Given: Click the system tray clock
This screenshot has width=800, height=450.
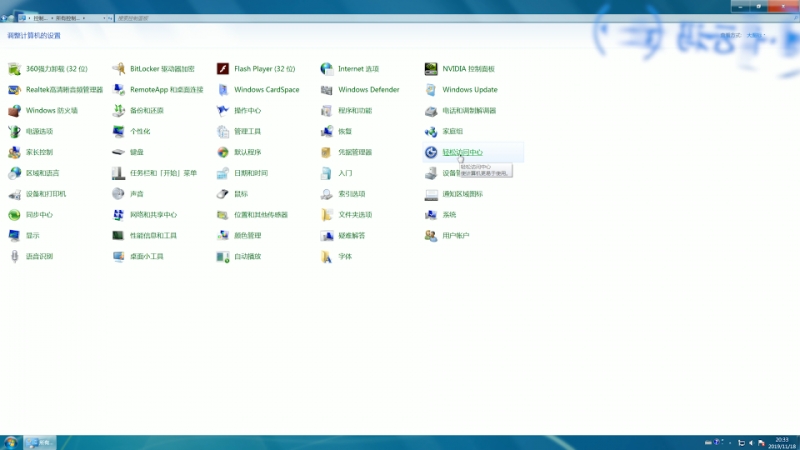Looking at the screenshot, I should pos(782,443).
